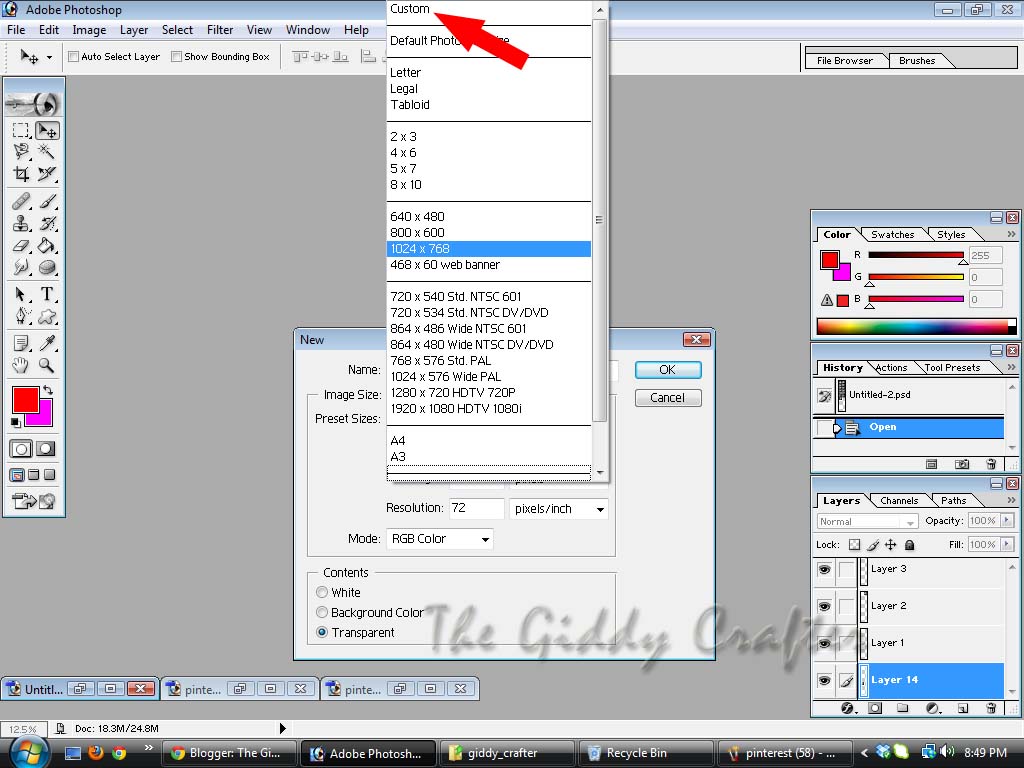Select the Slice tool
This screenshot has width=1024, height=768.
coord(47,174)
